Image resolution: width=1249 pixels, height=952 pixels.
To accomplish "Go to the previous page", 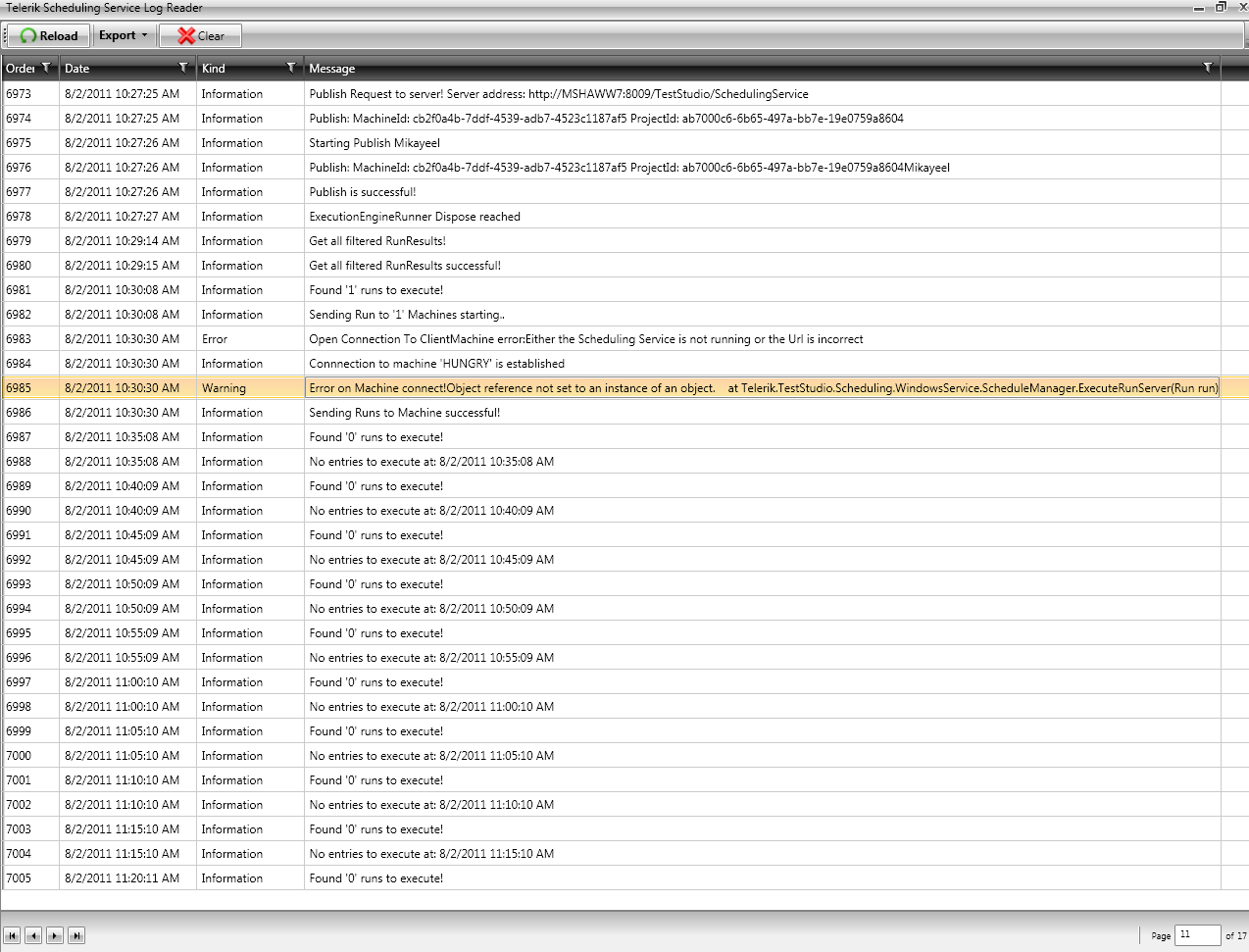I will click(x=33, y=935).
